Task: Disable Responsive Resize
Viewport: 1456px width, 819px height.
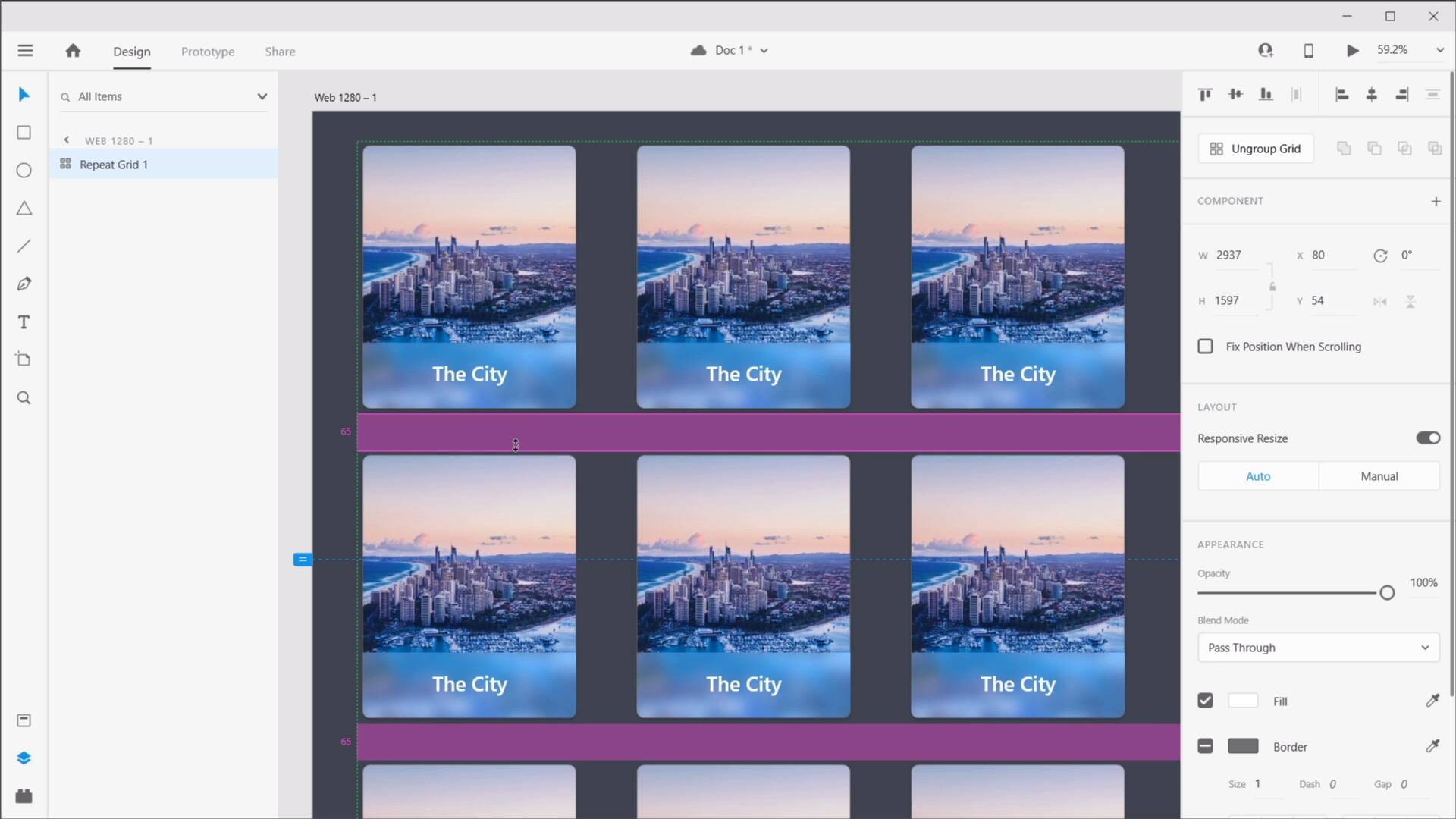Action: pyautogui.click(x=1428, y=438)
